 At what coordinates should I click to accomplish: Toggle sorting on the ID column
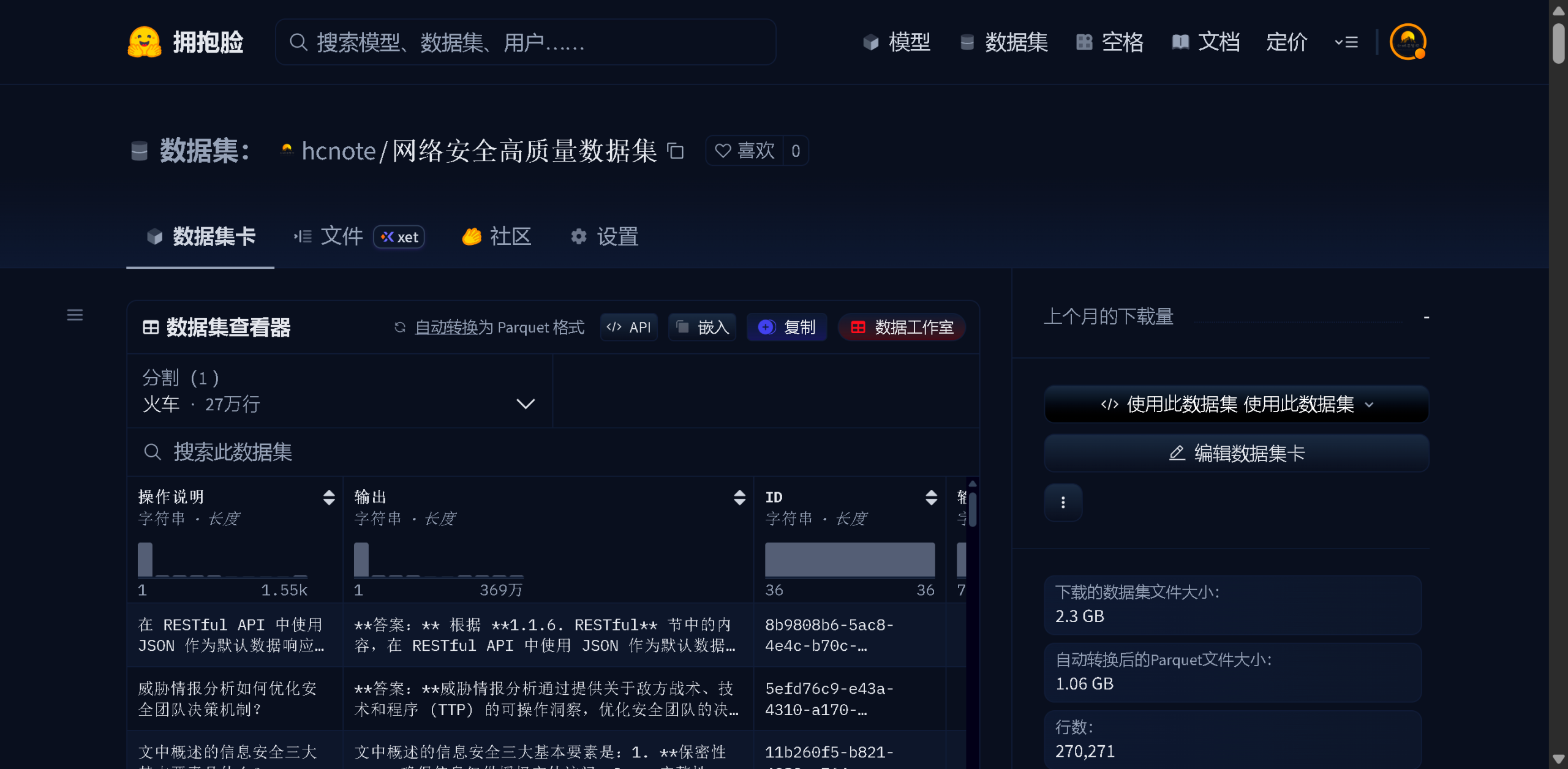pos(932,498)
